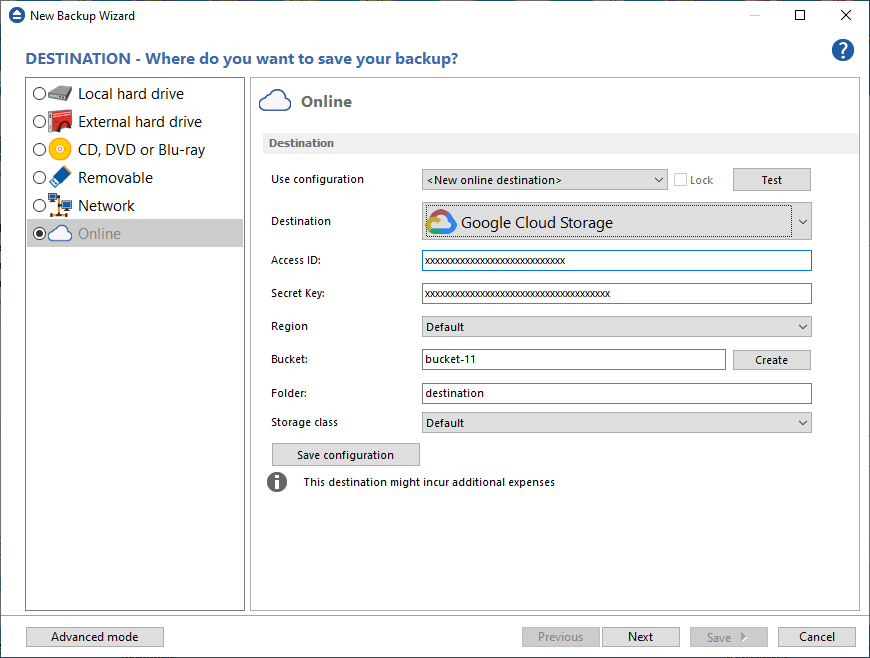Select the Online radio button
Screen dimensions: 870x658
(39, 234)
